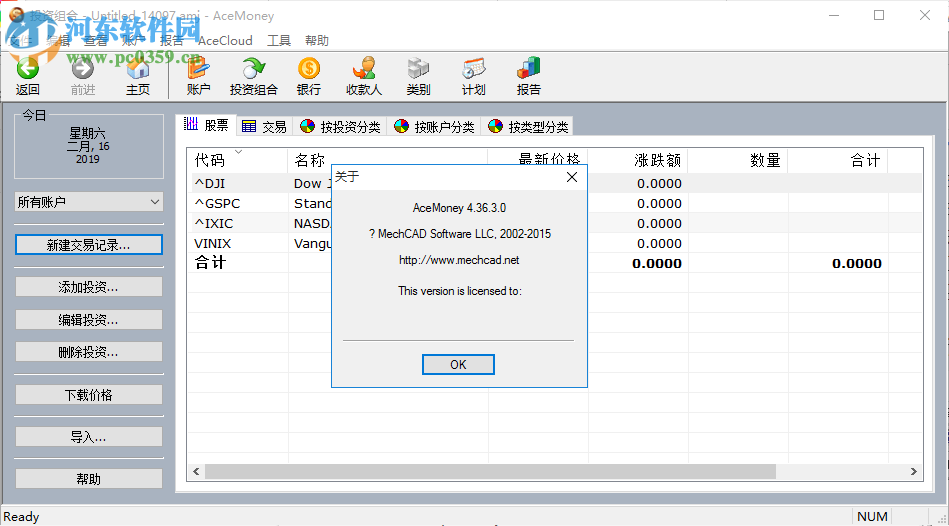The width and height of the screenshot is (949, 526).
Task: Click the scrollbar right arrow
Action: point(914,471)
